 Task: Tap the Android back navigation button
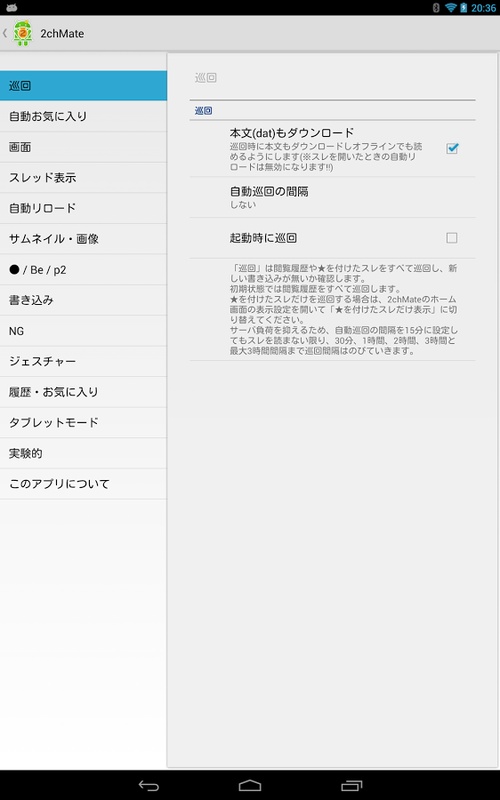(x=148, y=786)
